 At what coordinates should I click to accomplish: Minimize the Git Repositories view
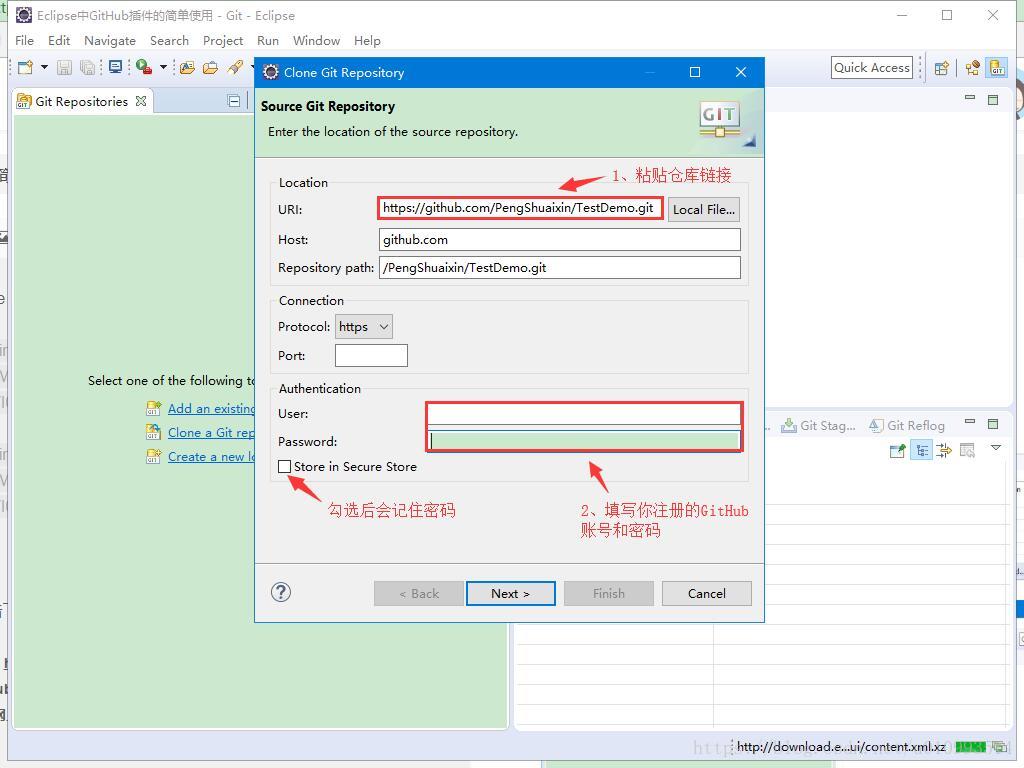tap(234, 101)
